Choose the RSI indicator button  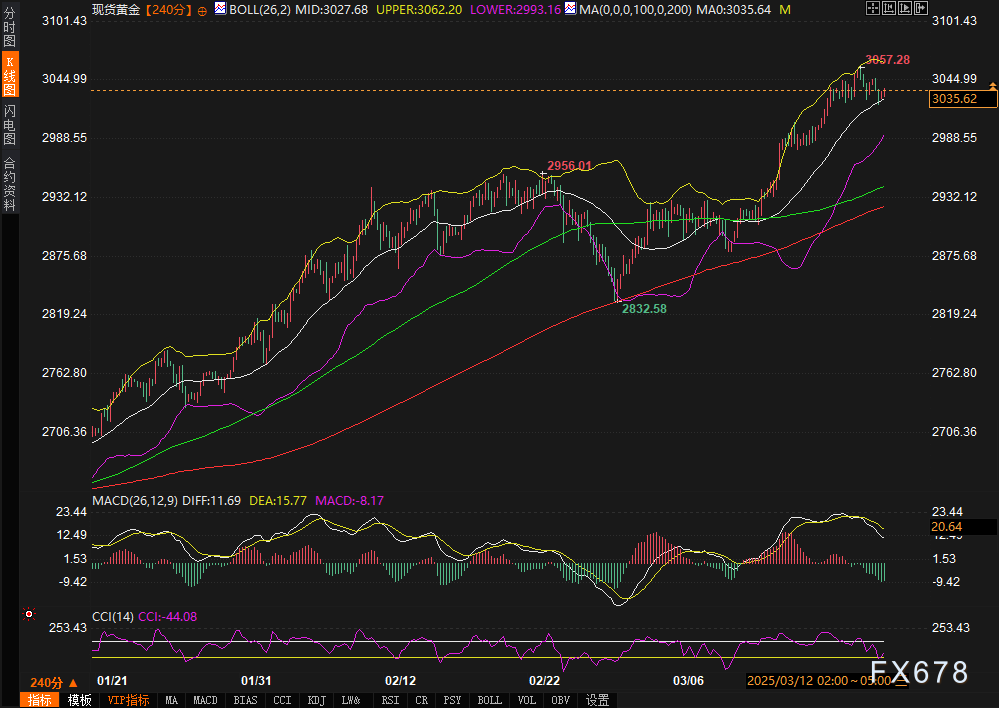tap(390, 700)
